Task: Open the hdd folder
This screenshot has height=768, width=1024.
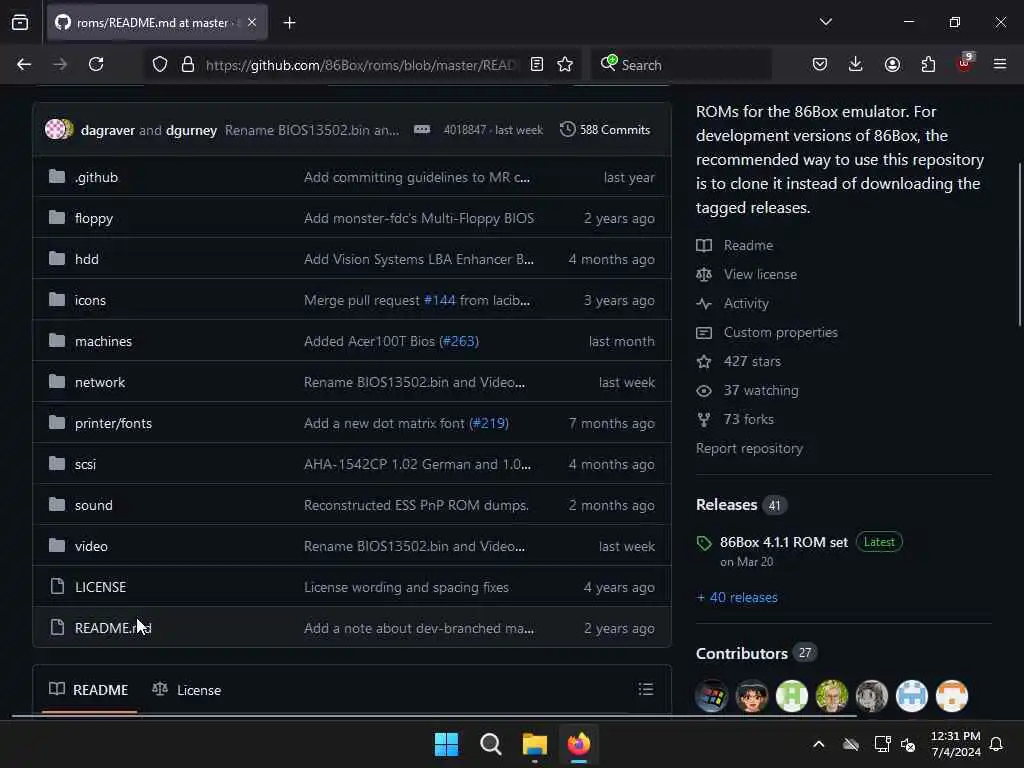Action: 87,259
